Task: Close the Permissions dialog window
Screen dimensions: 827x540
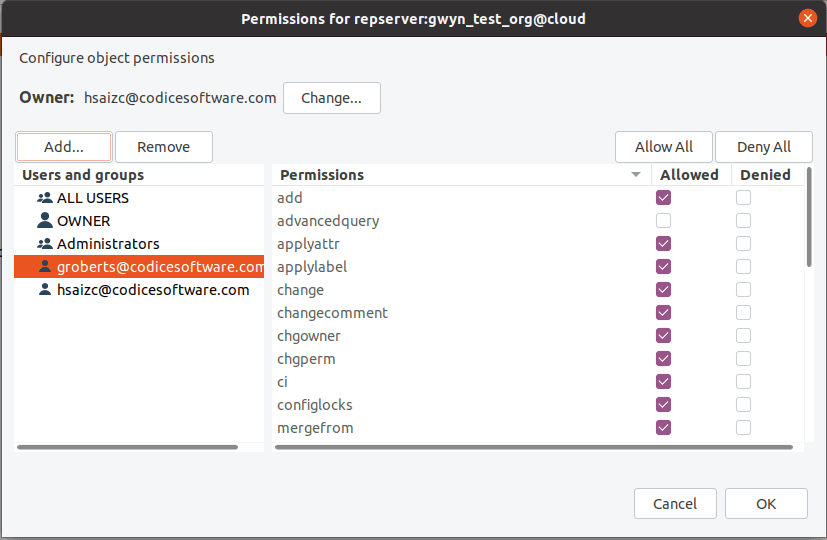Action: click(x=807, y=18)
